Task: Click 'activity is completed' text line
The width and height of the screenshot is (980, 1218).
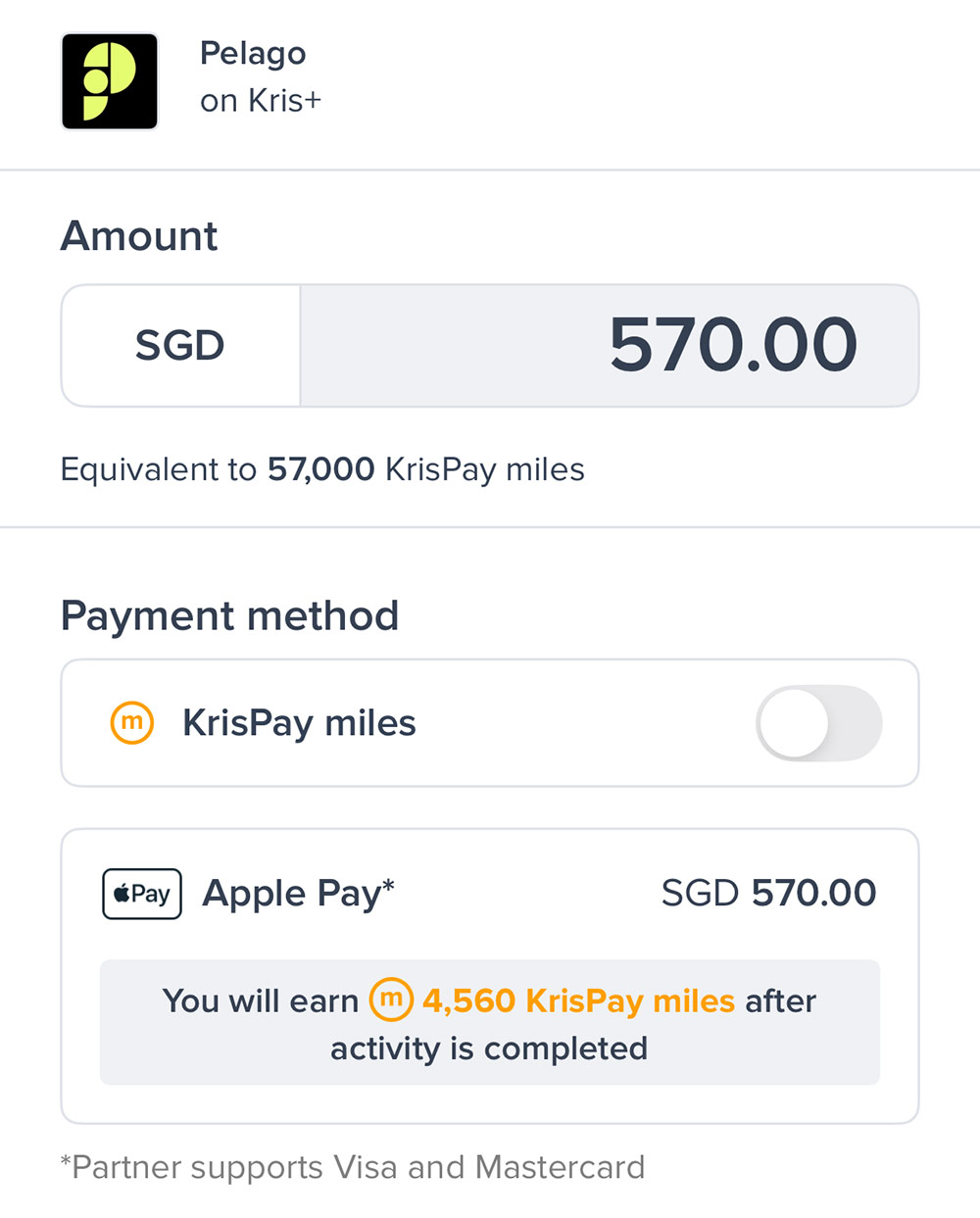Action: tap(489, 1048)
